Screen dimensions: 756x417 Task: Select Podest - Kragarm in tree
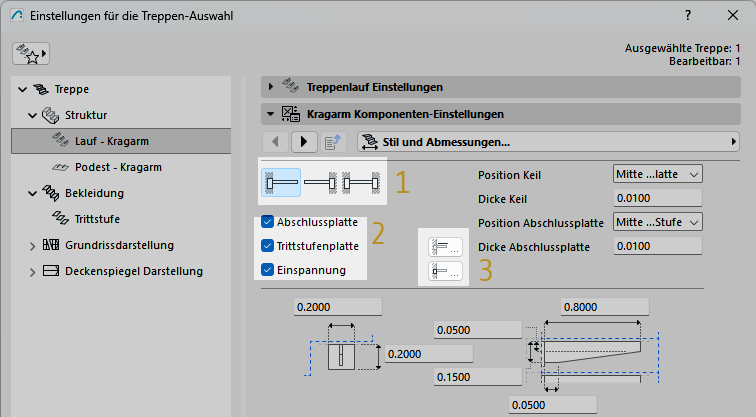point(118,167)
